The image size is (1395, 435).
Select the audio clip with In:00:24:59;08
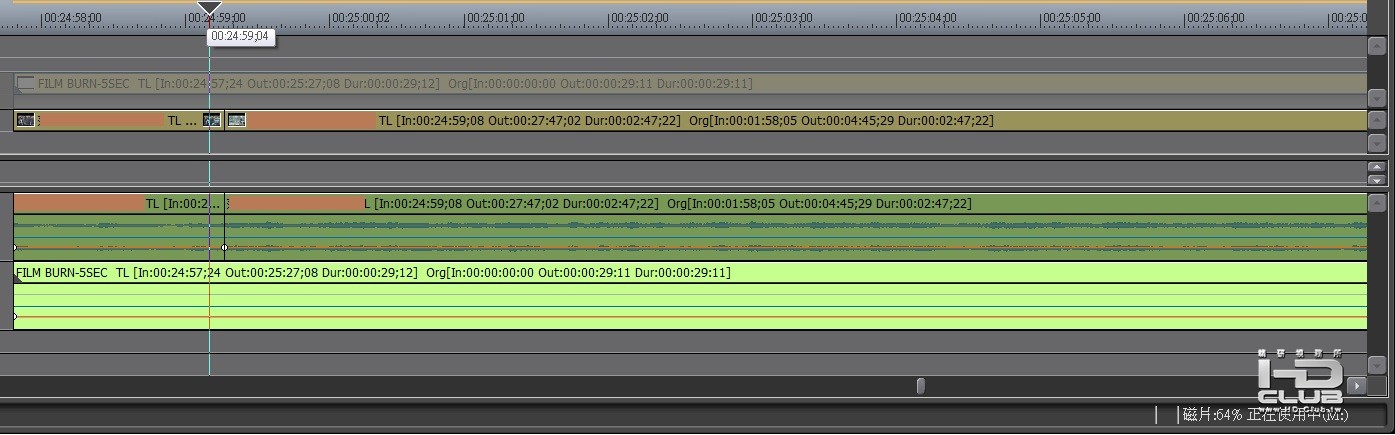[x=795, y=227]
